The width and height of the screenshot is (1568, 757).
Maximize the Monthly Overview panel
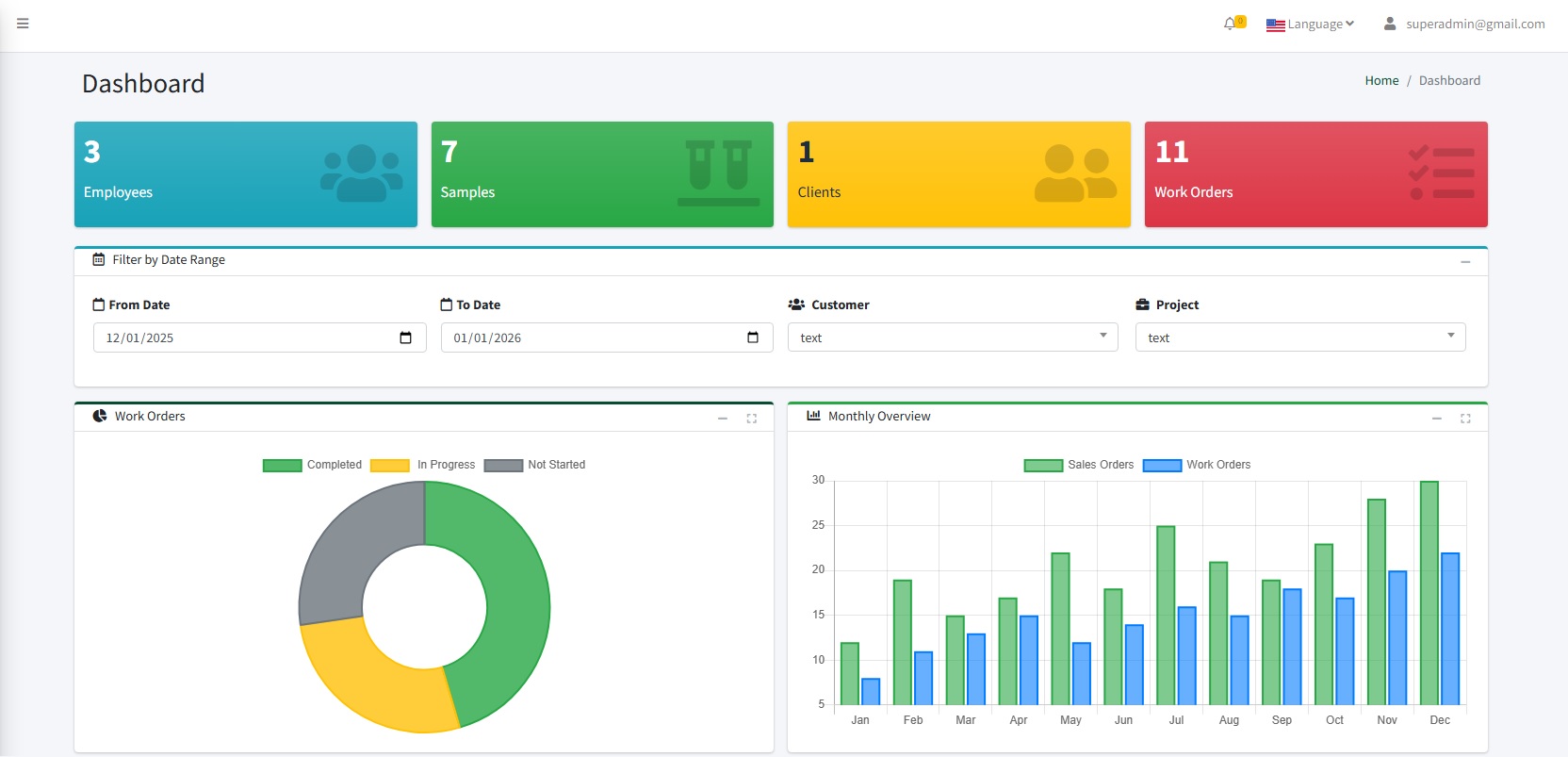pyautogui.click(x=1465, y=418)
